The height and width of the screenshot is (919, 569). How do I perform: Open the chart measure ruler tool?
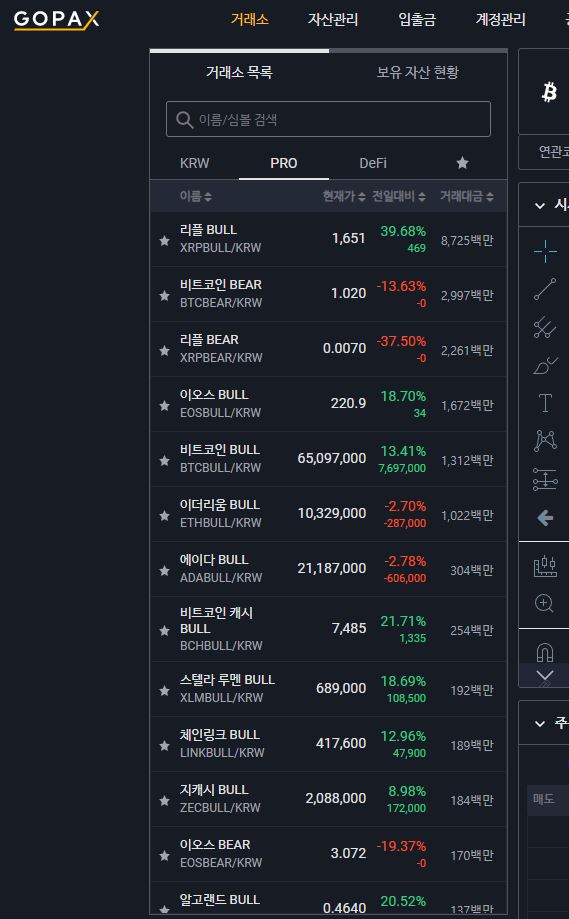pyautogui.click(x=545, y=566)
